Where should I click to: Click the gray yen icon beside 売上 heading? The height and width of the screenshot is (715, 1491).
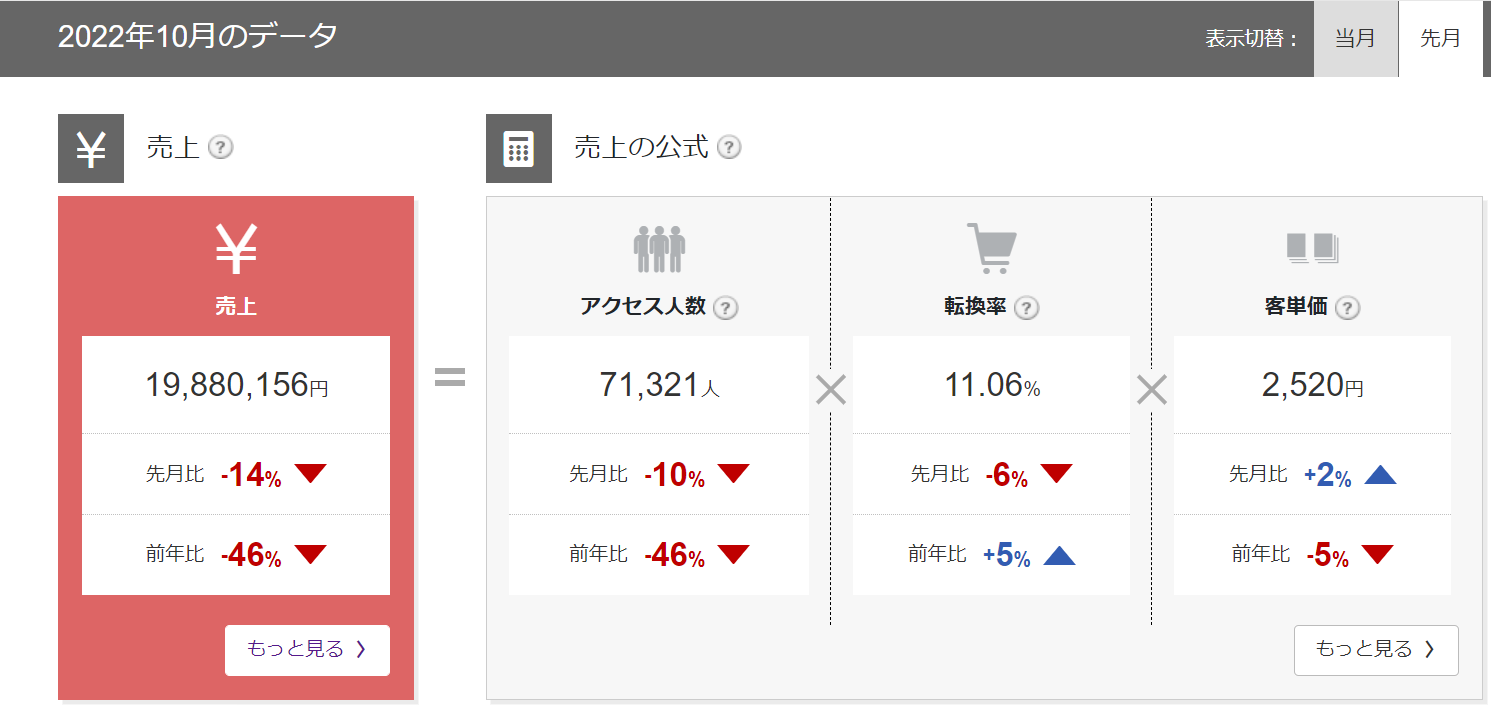91,149
